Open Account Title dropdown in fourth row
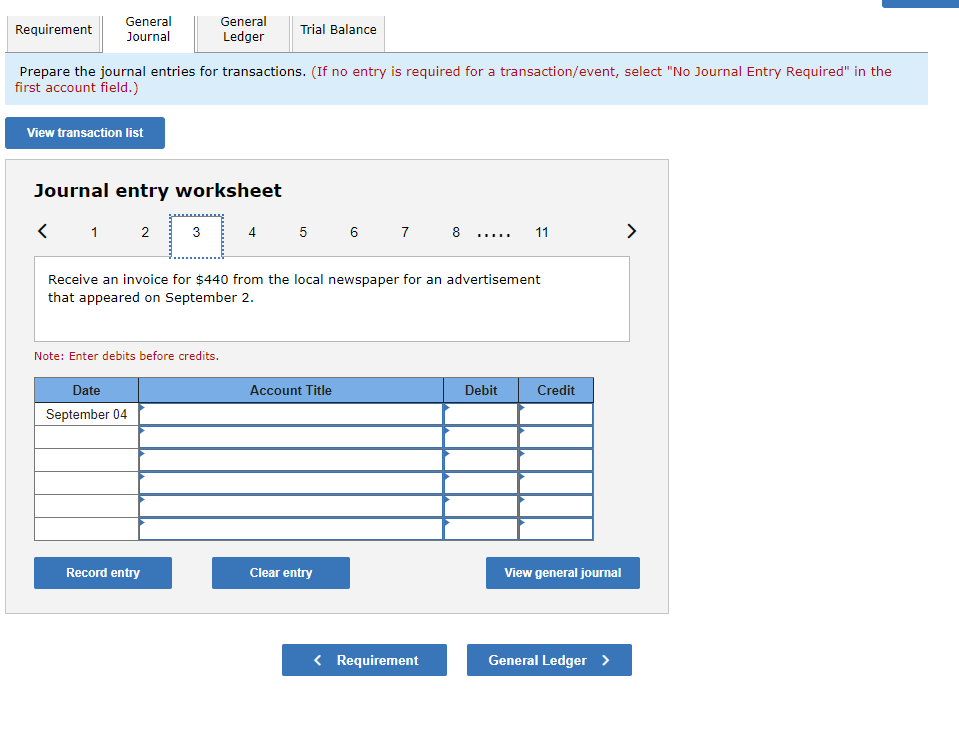The height and width of the screenshot is (734, 959). [x=291, y=483]
